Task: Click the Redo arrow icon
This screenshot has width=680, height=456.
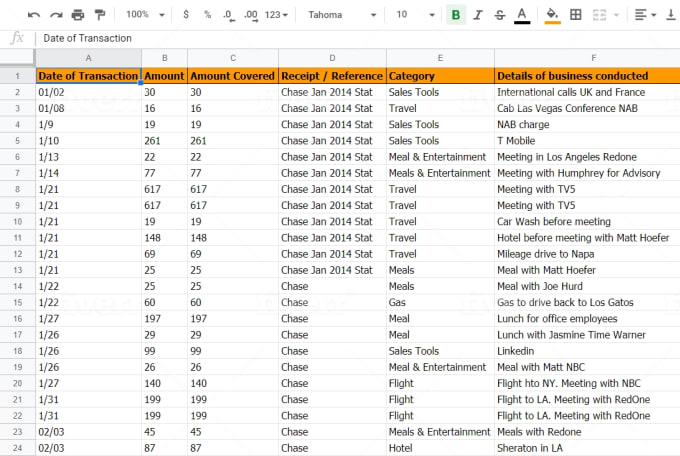Action: (56, 15)
